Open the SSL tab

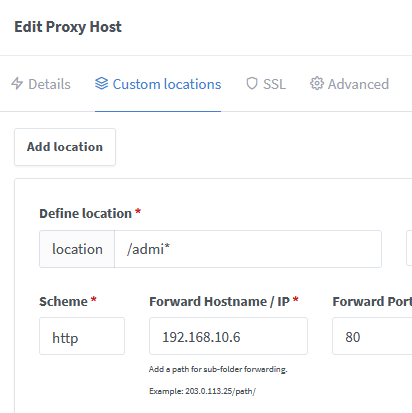(x=266, y=84)
